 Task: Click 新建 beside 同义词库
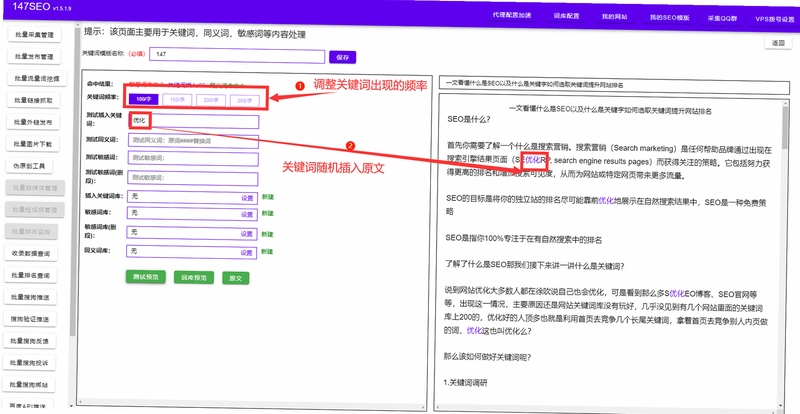(267, 252)
